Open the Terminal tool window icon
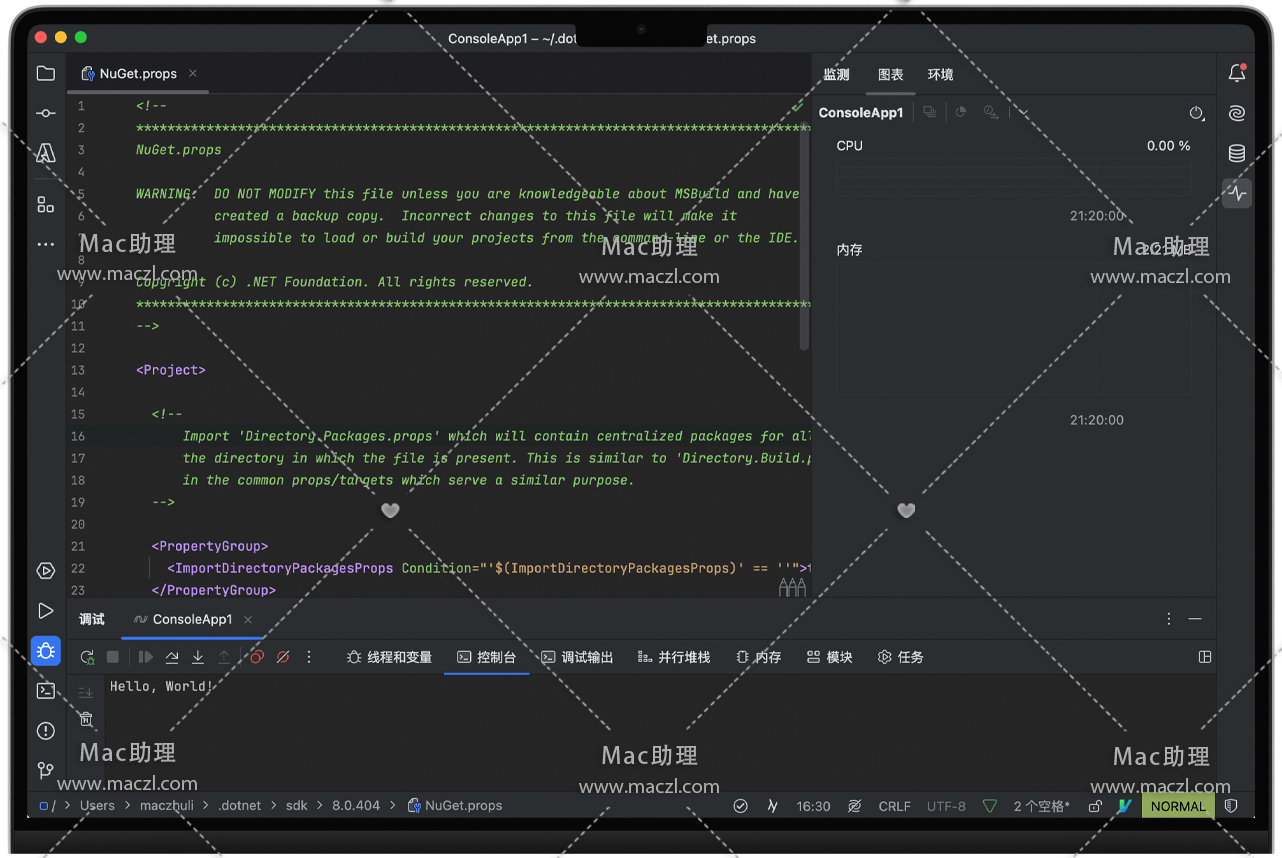 click(x=46, y=690)
